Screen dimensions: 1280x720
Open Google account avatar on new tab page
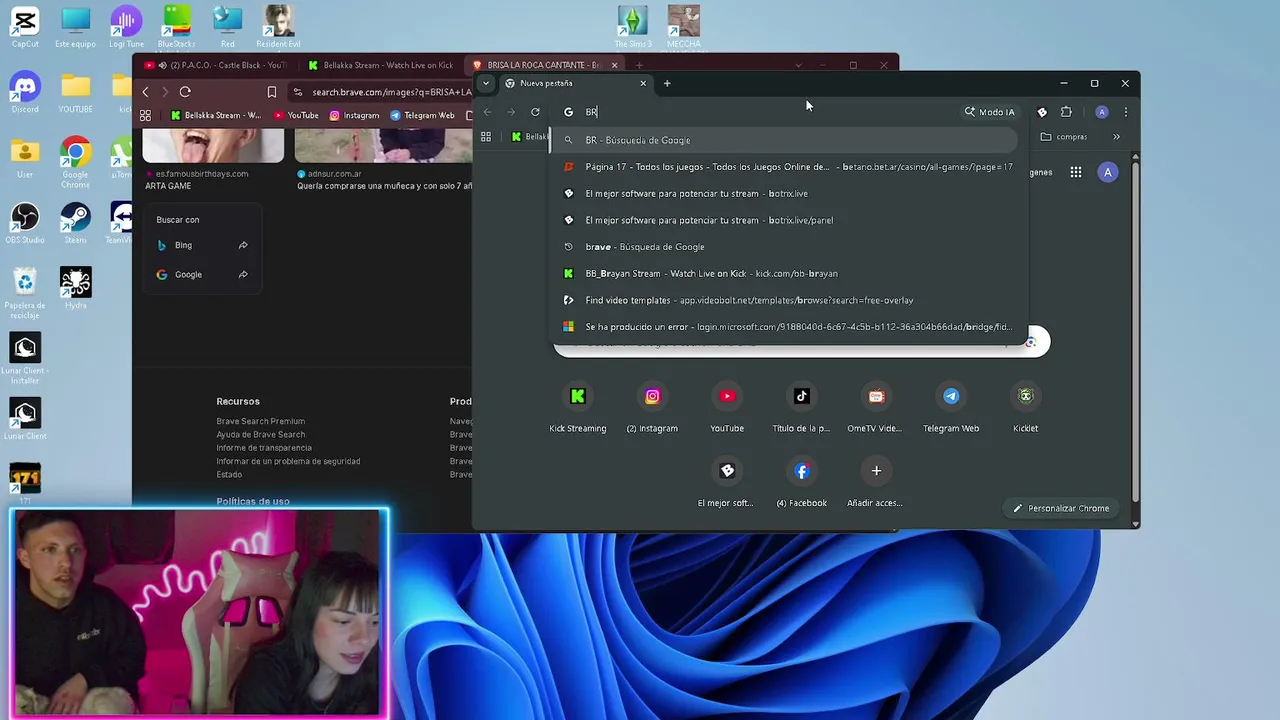(x=1107, y=172)
